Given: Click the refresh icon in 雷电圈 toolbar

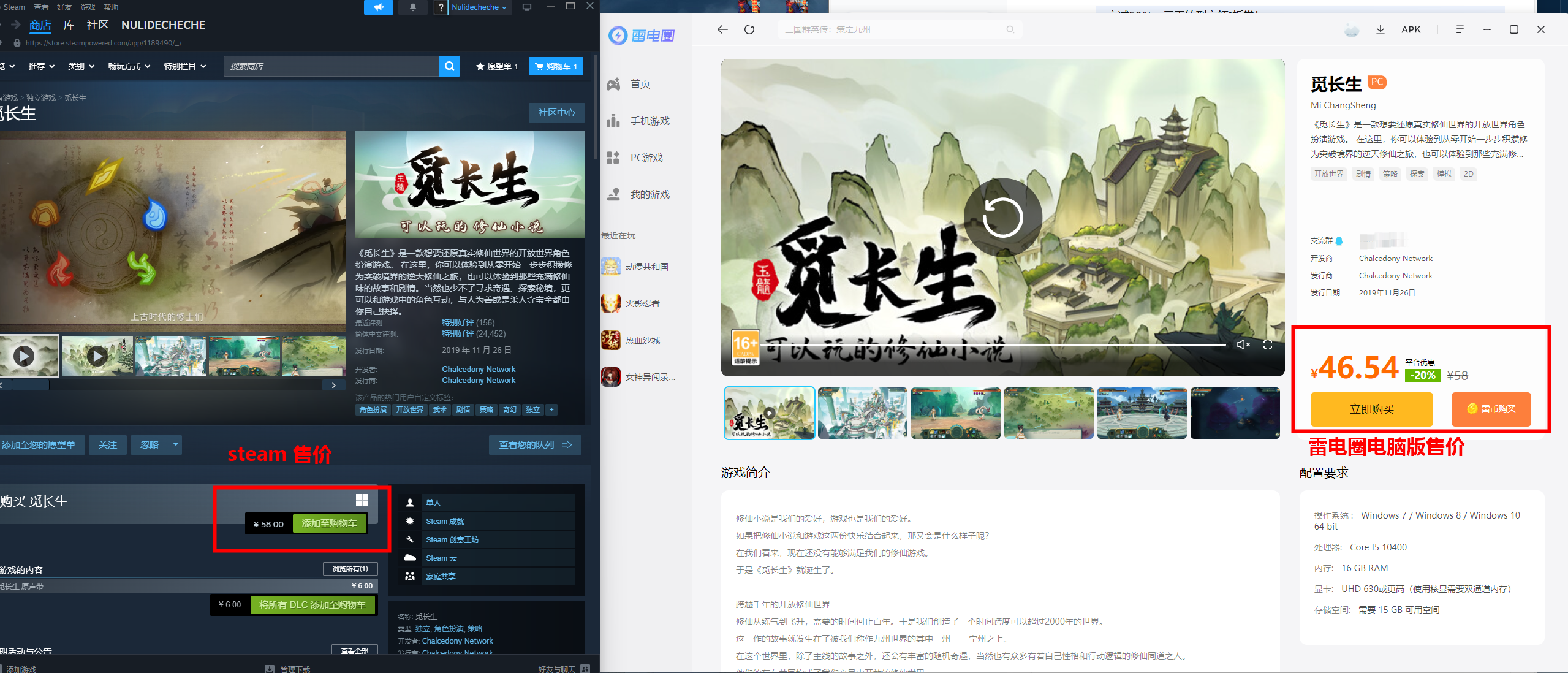Looking at the screenshot, I should click(749, 29).
